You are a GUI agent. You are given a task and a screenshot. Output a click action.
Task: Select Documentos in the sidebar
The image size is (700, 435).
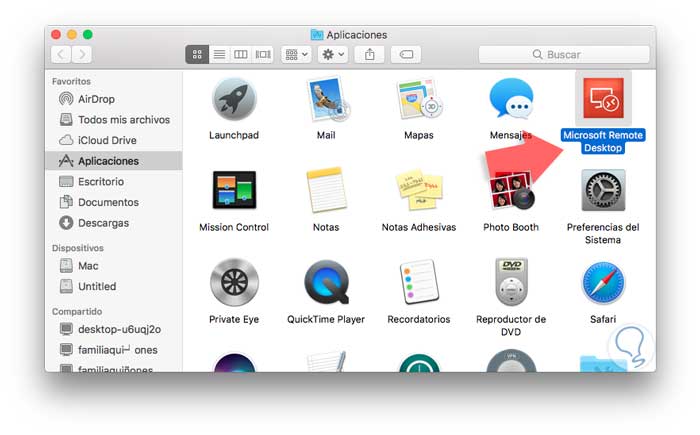coord(114,202)
